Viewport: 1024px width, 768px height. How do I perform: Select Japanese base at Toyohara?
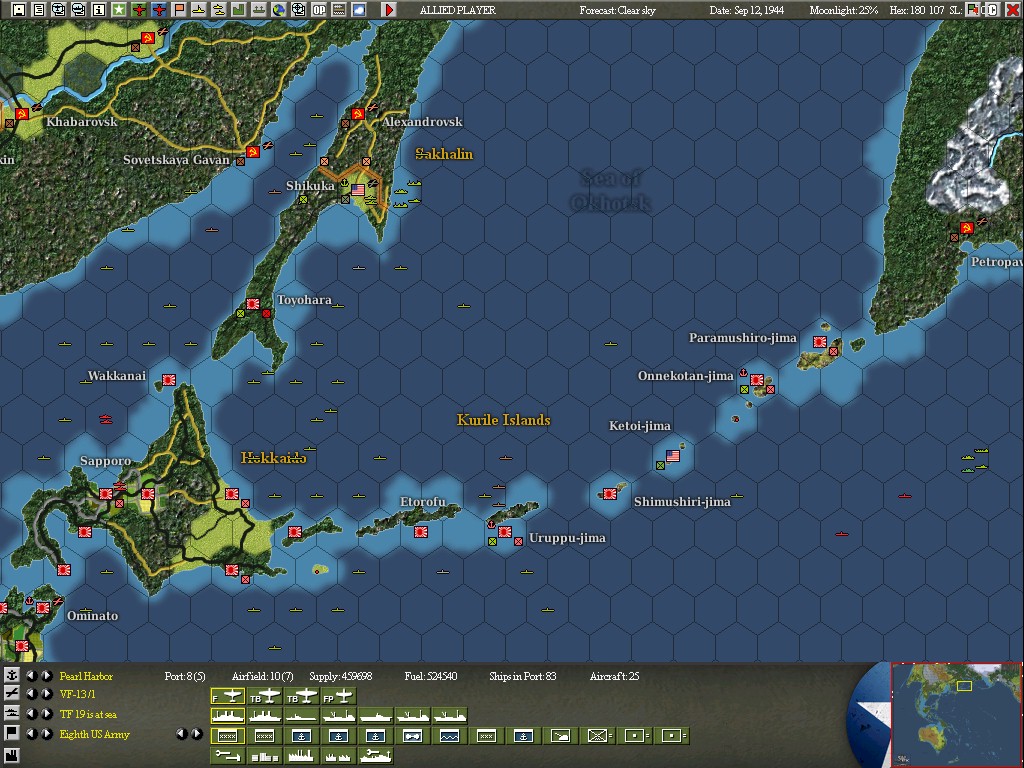point(253,304)
